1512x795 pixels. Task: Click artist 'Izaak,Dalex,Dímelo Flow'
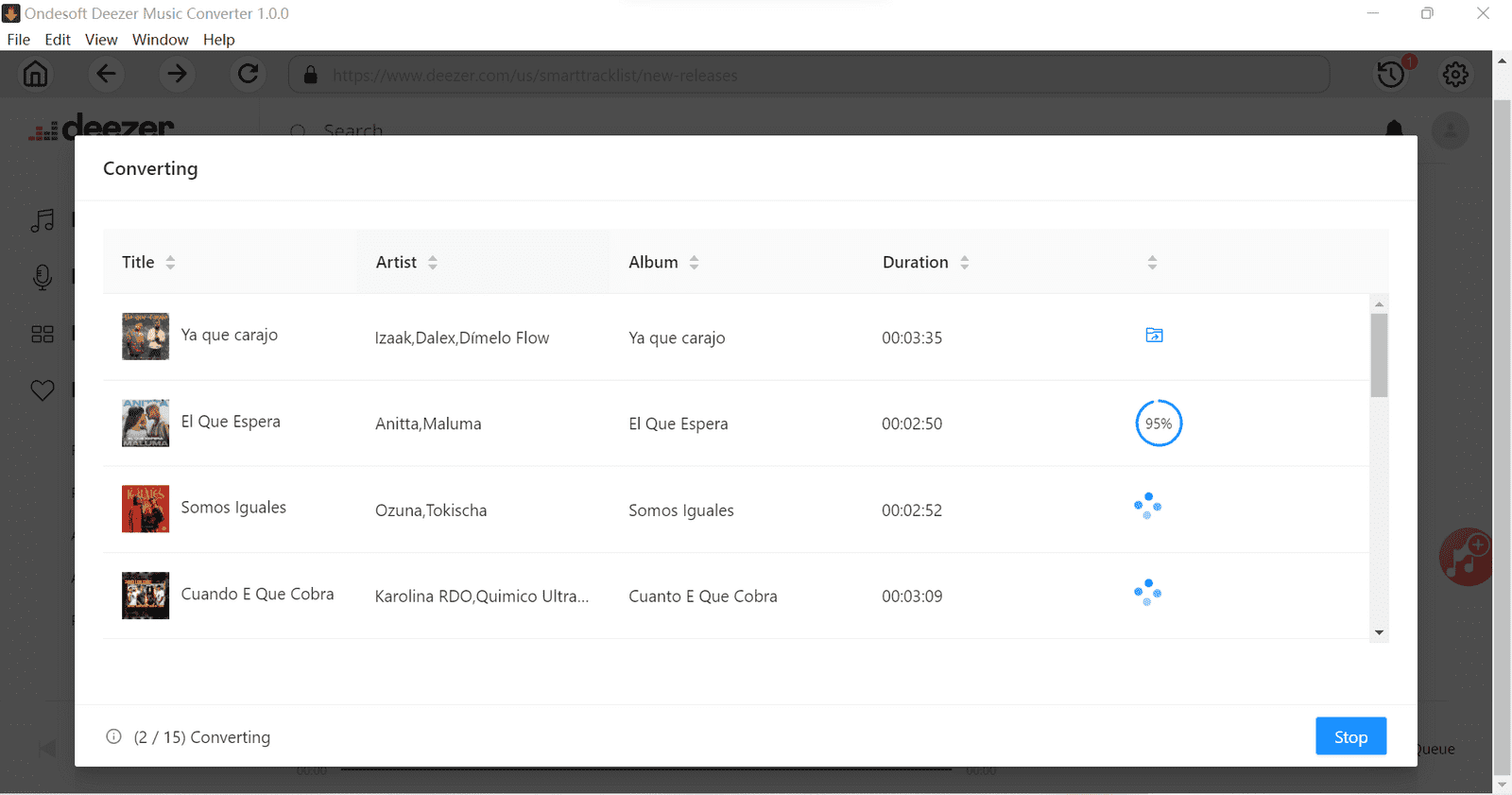[x=462, y=337]
